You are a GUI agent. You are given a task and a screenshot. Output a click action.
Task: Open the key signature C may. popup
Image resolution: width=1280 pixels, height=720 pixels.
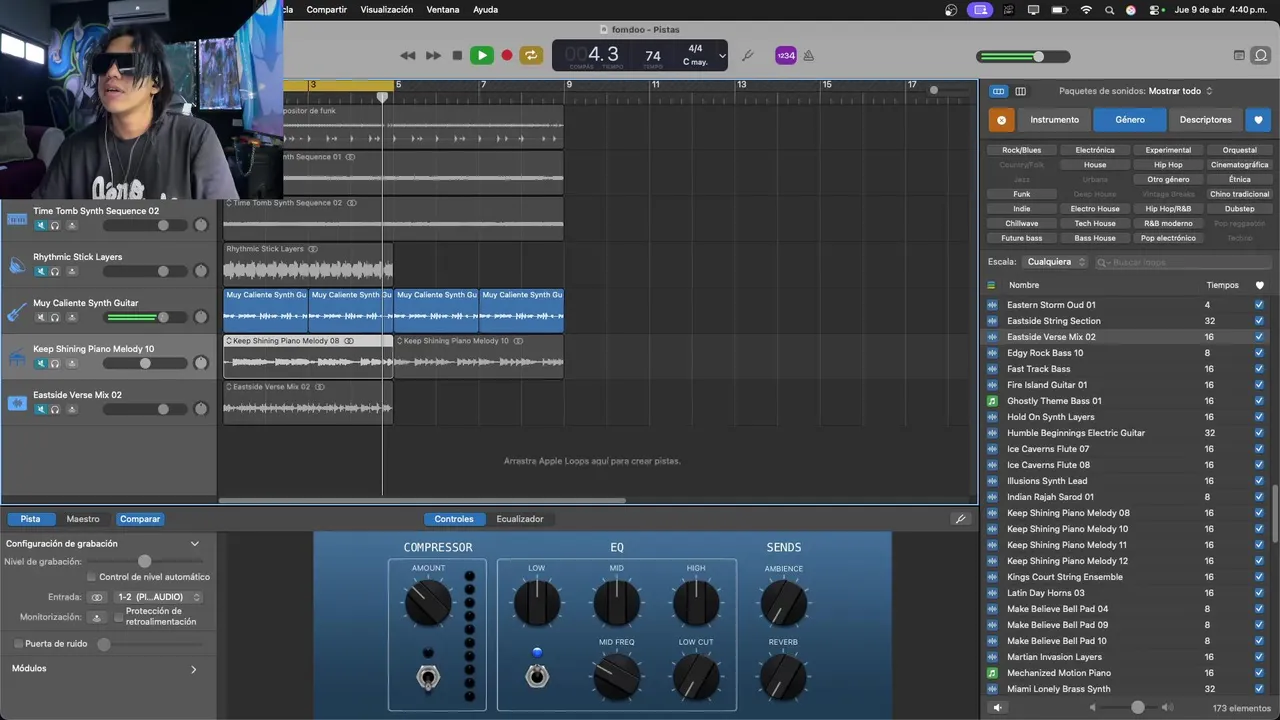695,62
